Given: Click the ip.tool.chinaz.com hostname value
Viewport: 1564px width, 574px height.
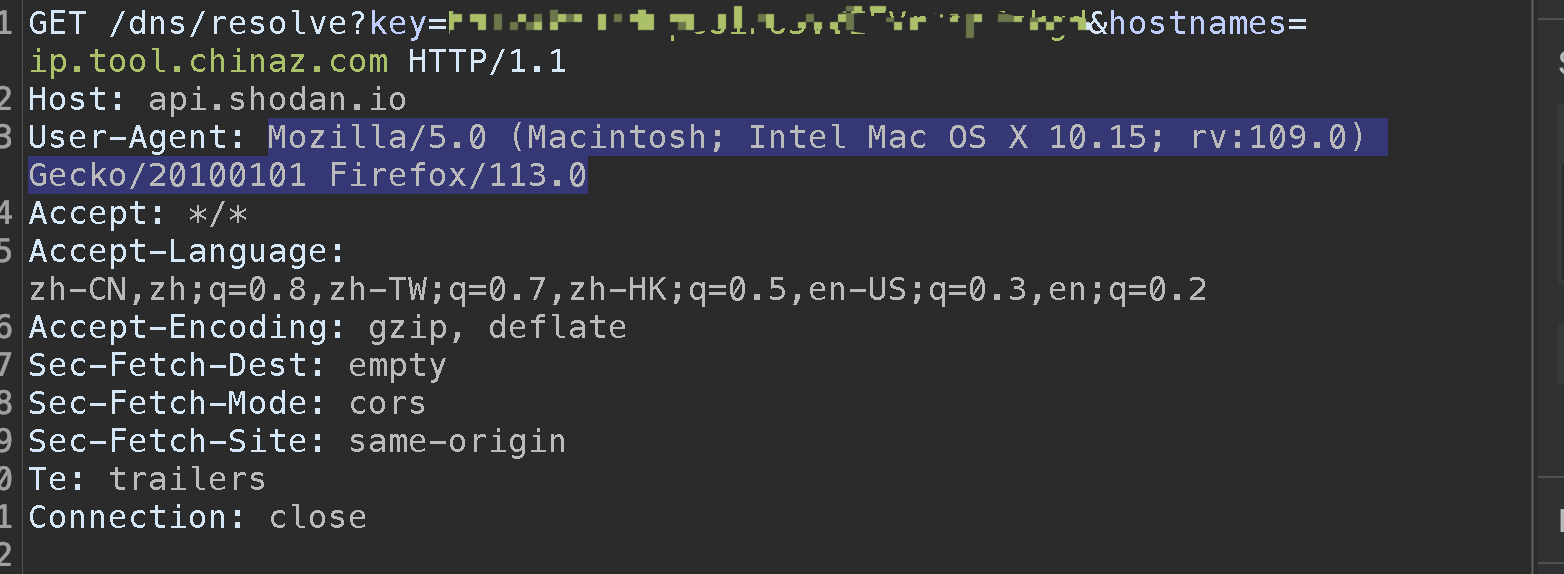Looking at the screenshot, I should pos(208,61).
